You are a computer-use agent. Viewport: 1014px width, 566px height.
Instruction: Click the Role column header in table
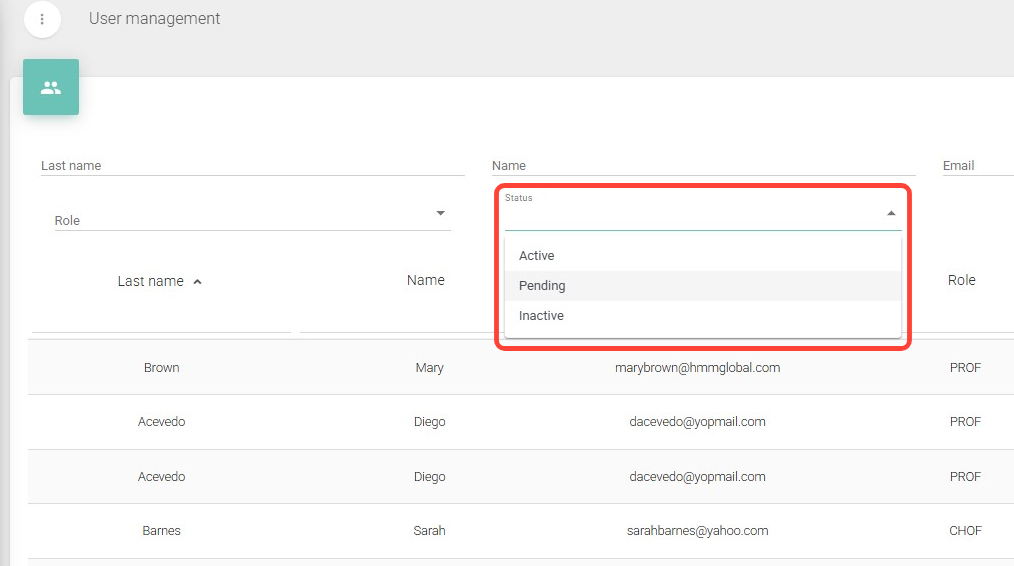point(961,280)
